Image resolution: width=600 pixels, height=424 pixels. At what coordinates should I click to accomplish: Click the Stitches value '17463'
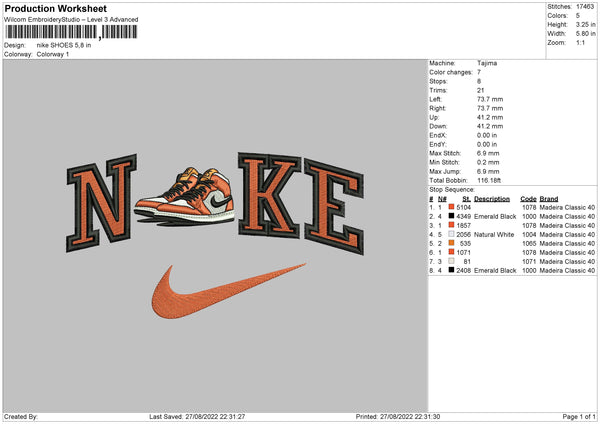tap(585, 7)
